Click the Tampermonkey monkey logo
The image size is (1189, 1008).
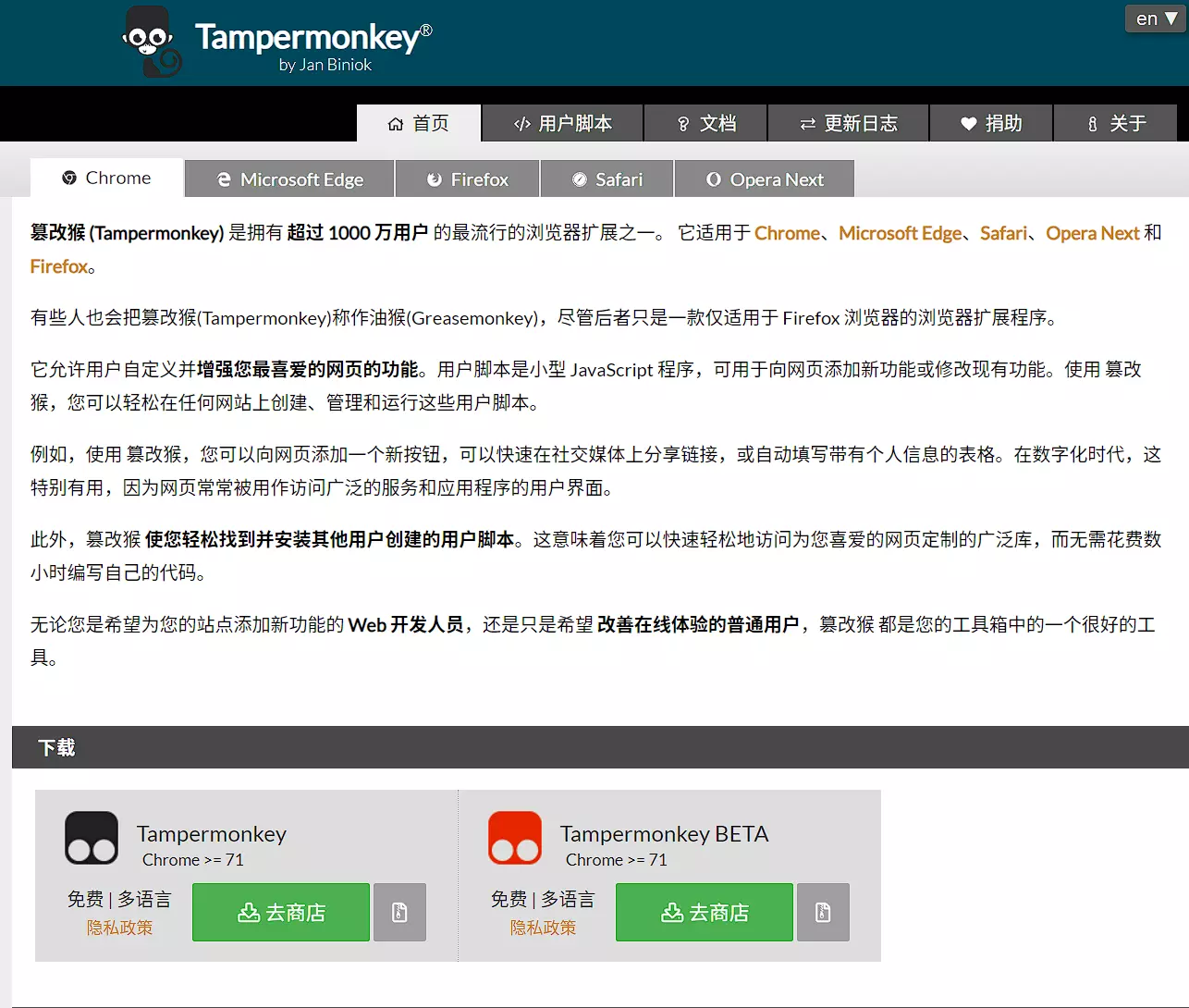tap(152, 43)
